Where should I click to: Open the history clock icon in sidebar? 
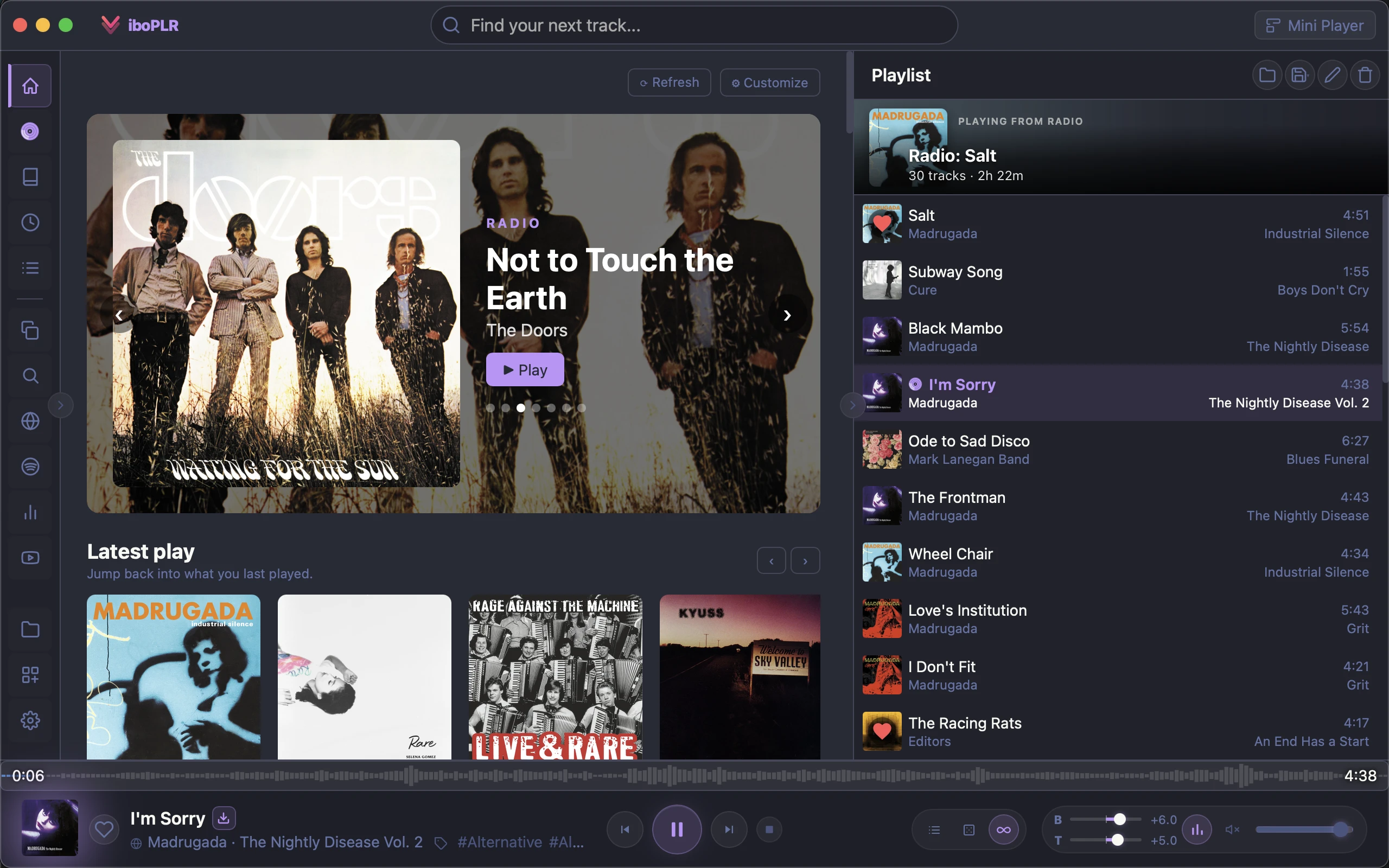[x=30, y=222]
